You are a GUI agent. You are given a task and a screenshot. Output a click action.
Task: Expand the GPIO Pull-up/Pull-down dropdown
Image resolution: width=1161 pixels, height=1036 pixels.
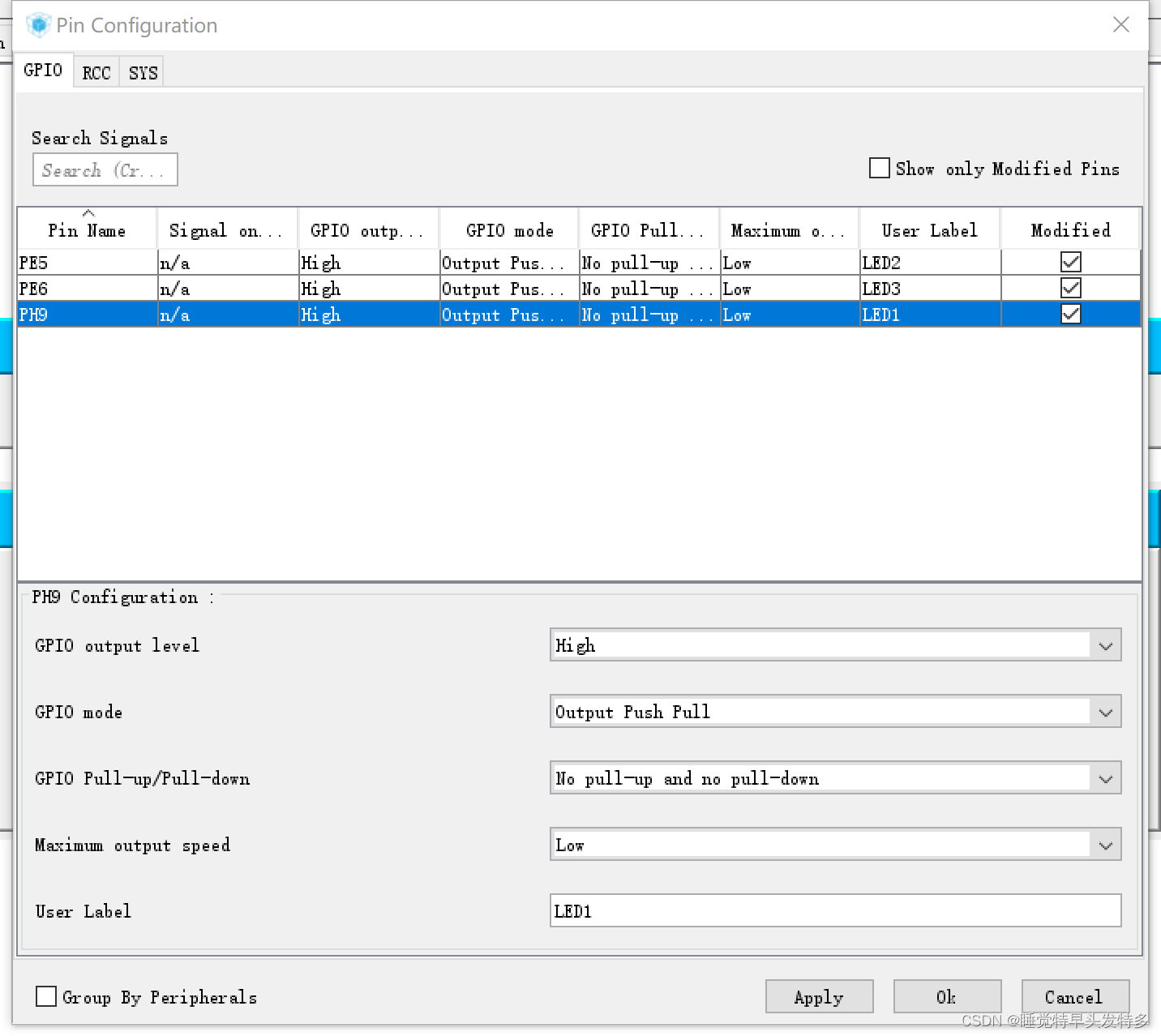tap(1105, 778)
